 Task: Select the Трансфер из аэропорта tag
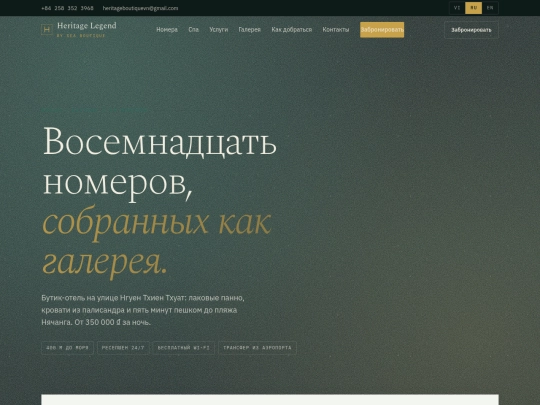pyautogui.click(x=257, y=348)
